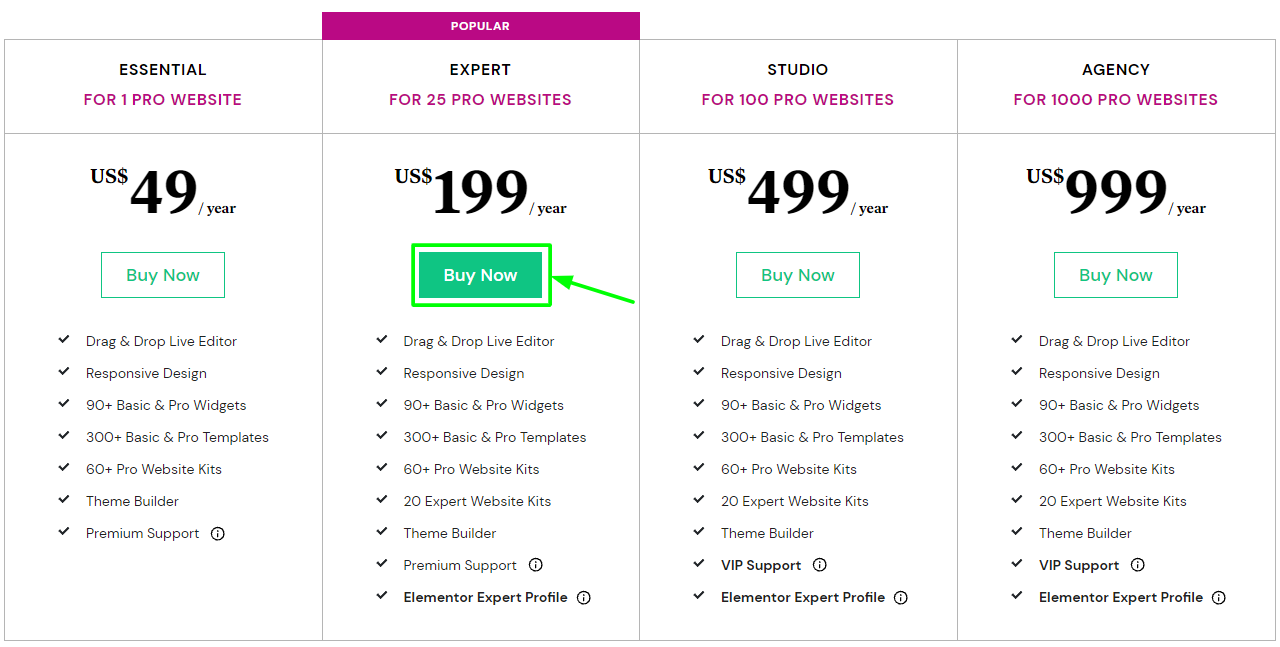Screen dimensions: 1280x647
Task: Click Buy Now for the Essential plan
Action: coord(162,275)
